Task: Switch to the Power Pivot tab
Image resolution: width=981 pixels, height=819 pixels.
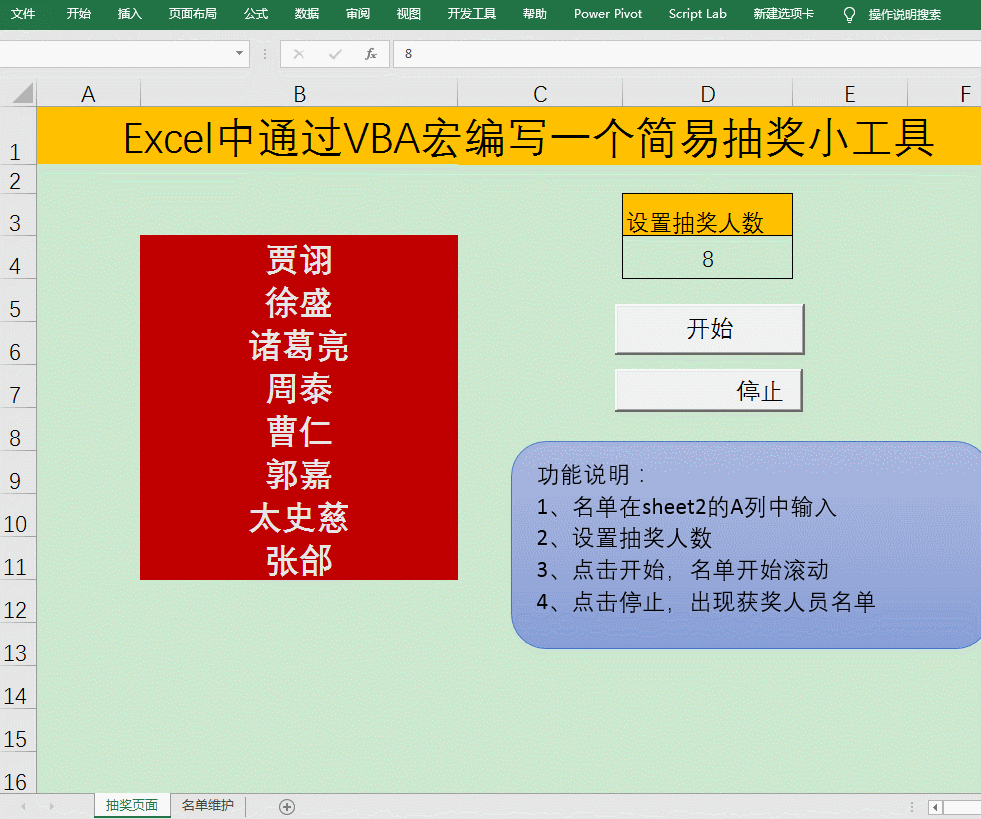Action: click(608, 14)
